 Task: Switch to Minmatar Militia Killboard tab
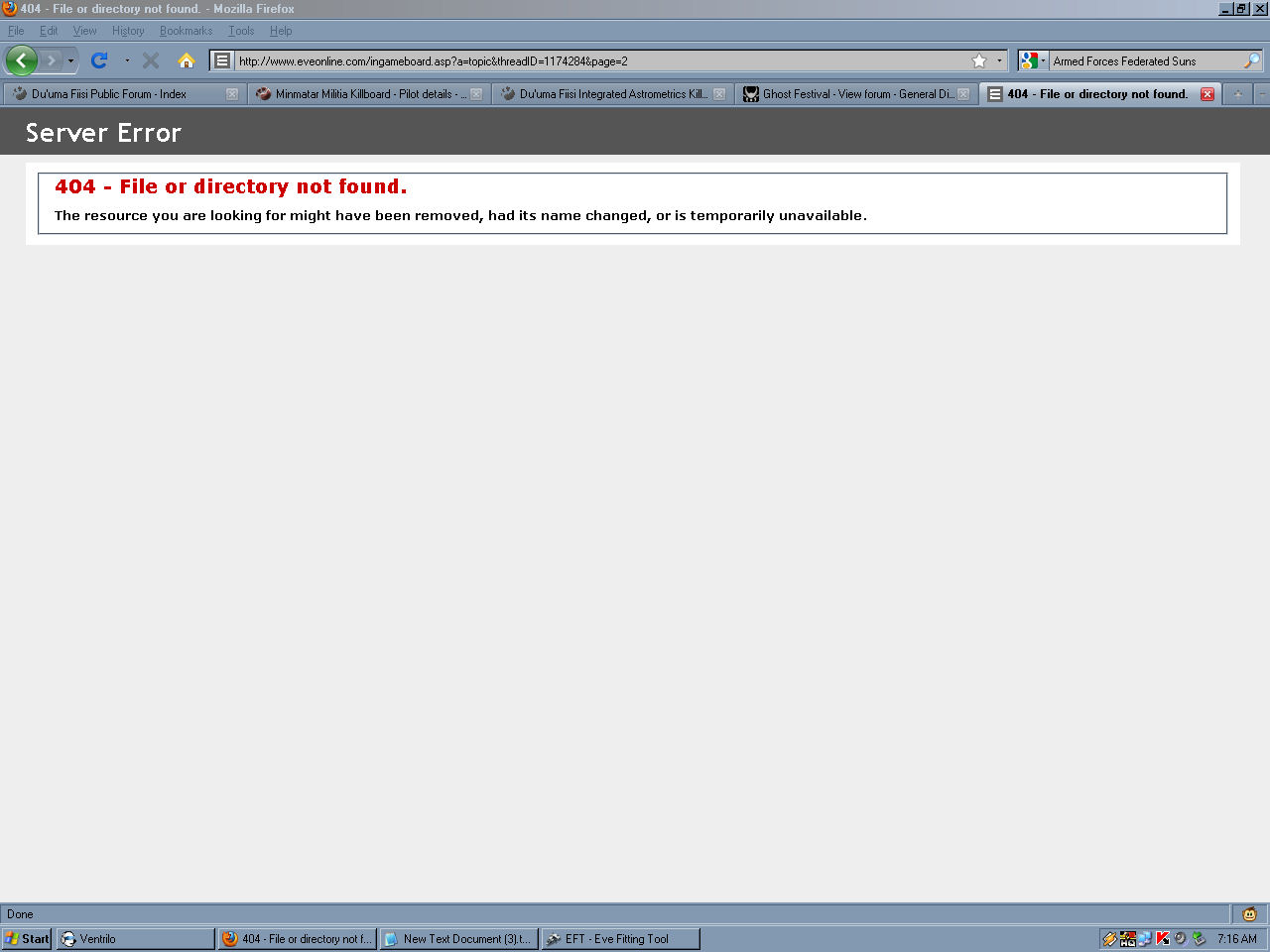point(367,94)
